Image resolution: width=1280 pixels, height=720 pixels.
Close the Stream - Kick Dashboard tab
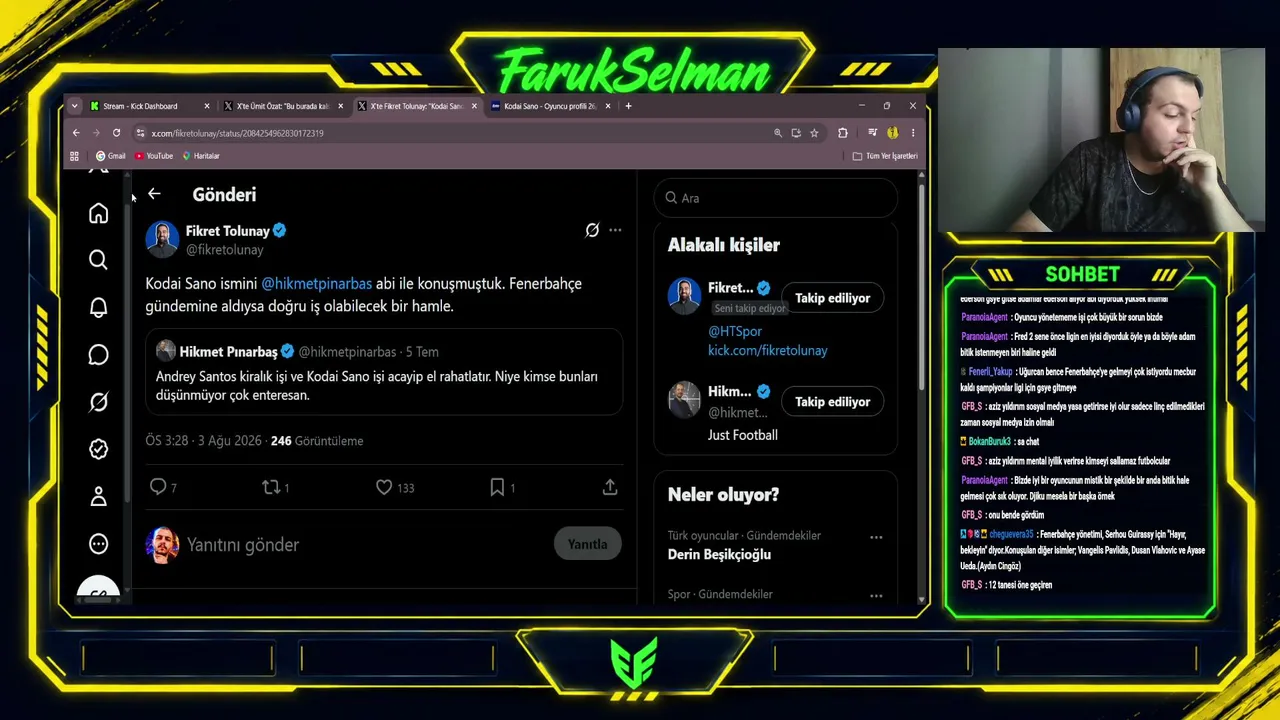tap(207, 106)
